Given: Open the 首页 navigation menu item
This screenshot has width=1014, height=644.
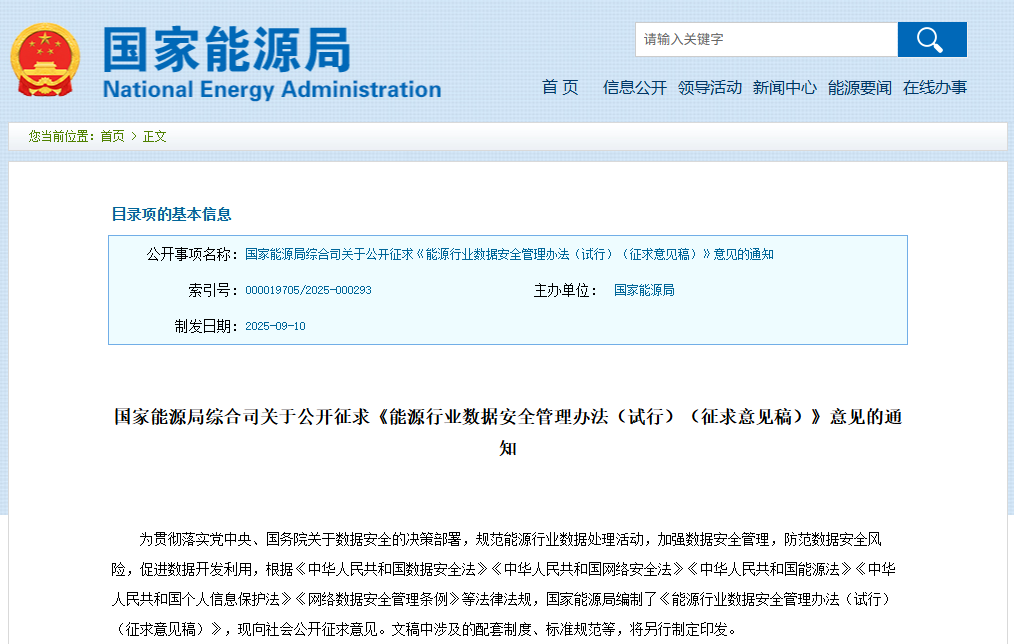Looking at the screenshot, I should 560,88.
